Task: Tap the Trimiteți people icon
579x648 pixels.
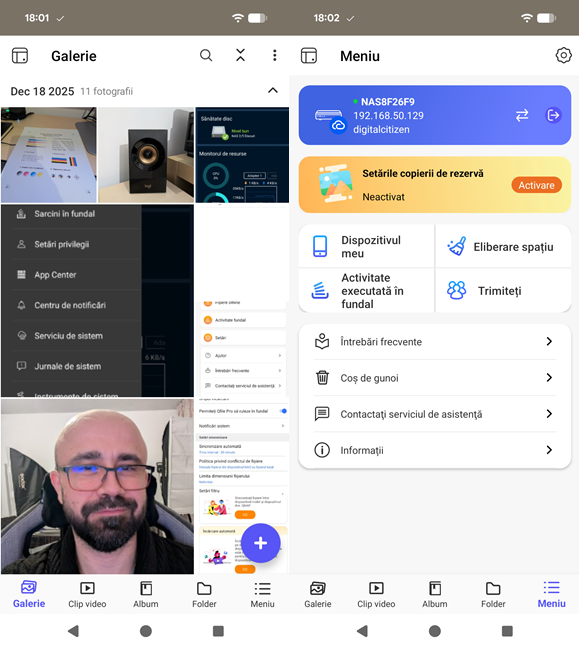Action: pyautogui.click(x=457, y=291)
